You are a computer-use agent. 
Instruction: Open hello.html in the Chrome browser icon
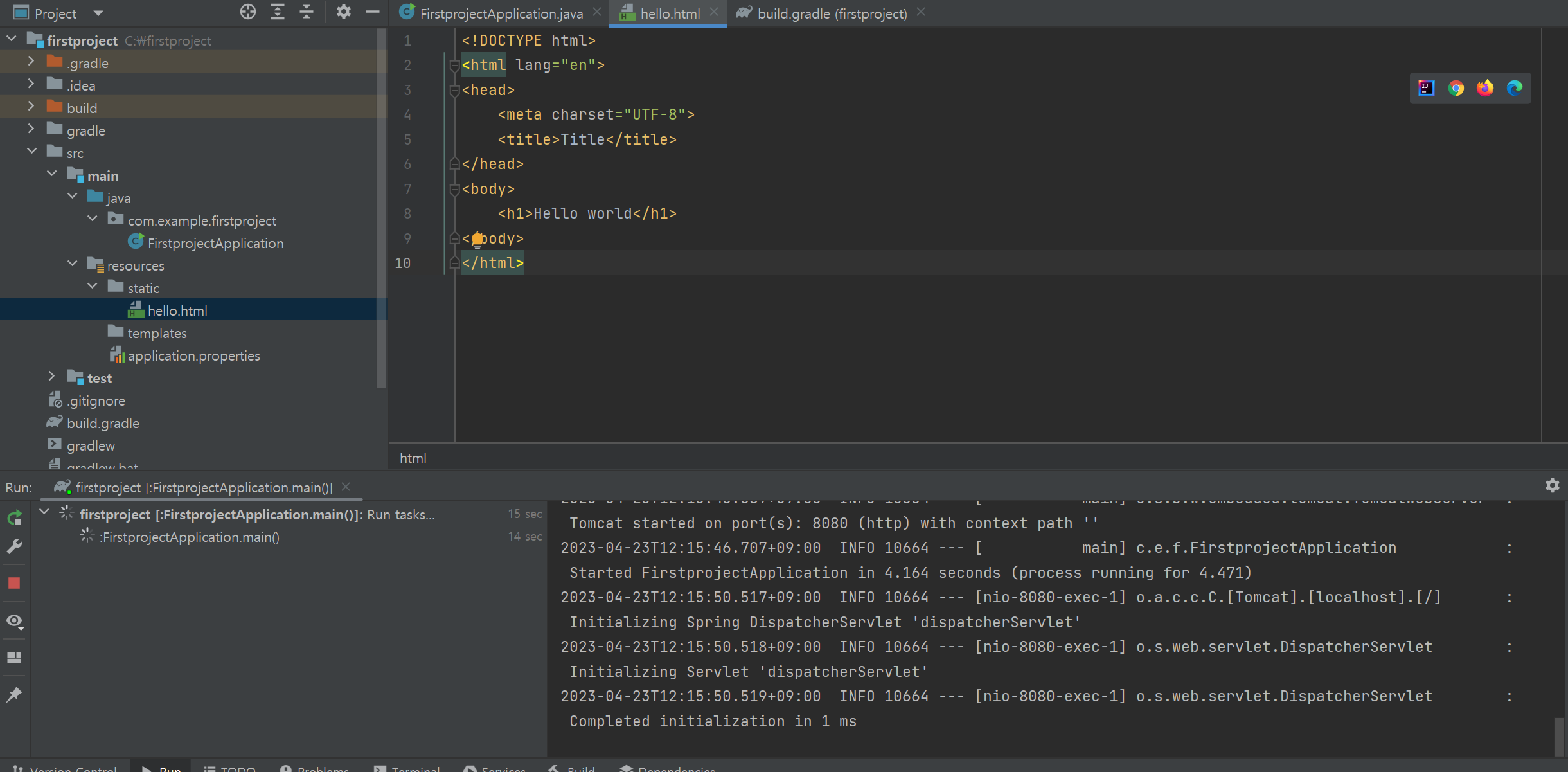(x=1456, y=88)
